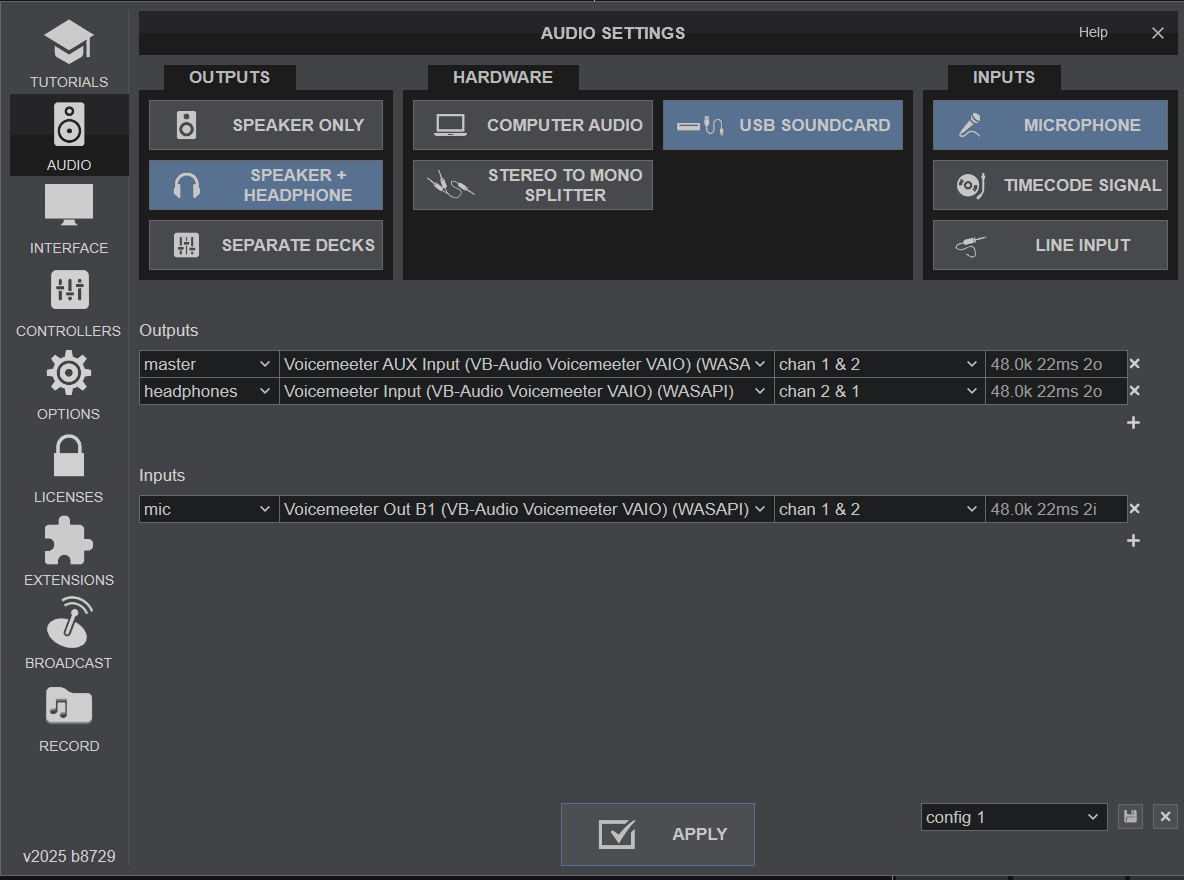Open the Options gear page
The width and height of the screenshot is (1184, 880).
69,386
